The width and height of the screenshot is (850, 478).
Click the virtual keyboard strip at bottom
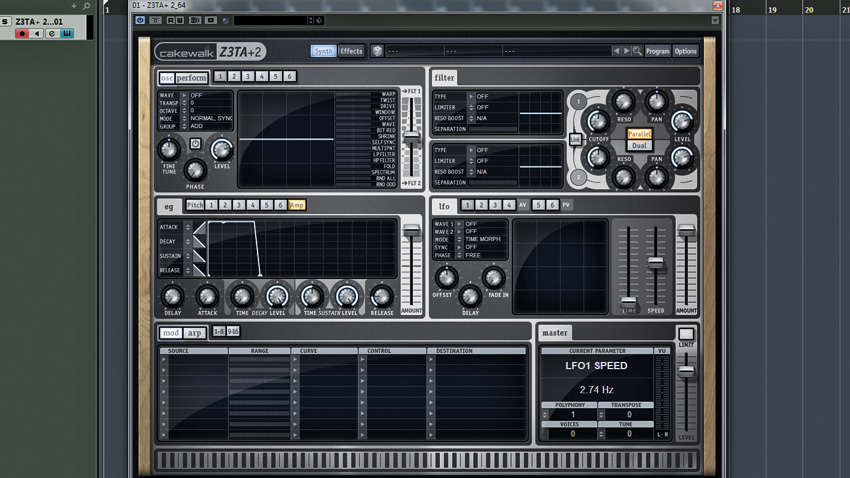pyautogui.click(x=427, y=460)
